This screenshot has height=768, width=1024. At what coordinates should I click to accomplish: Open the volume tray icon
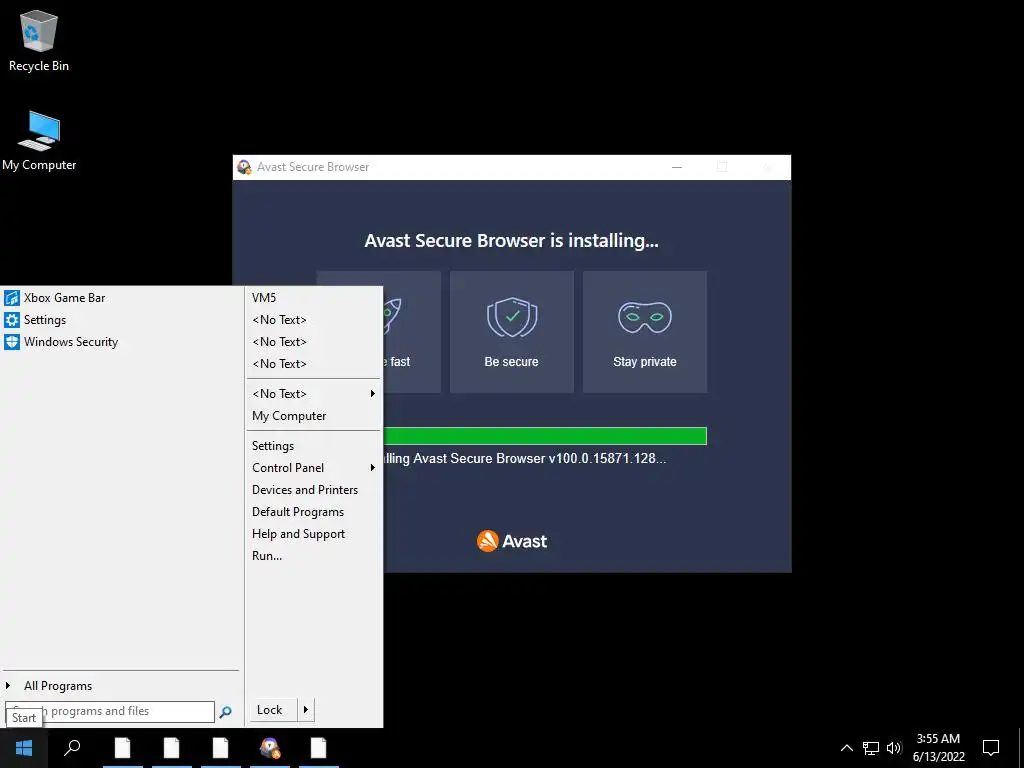pos(894,748)
